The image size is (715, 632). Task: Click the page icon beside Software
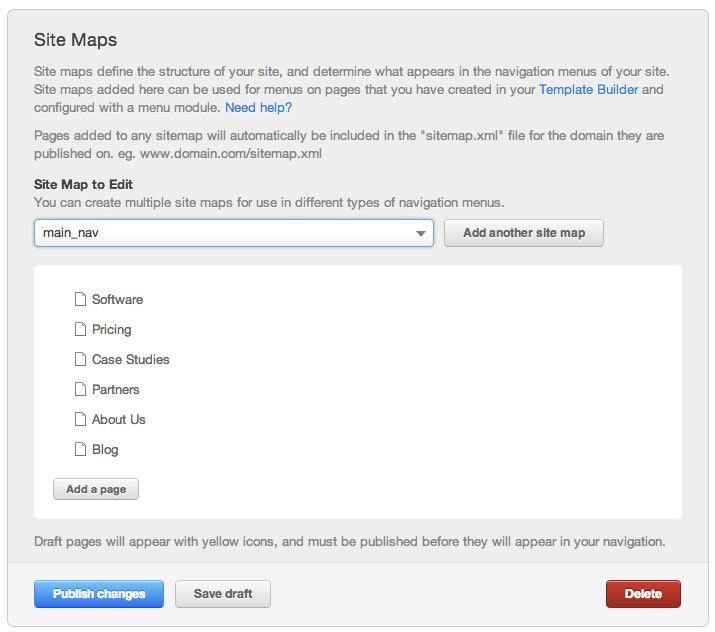pyautogui.click(x=81, y=299)
